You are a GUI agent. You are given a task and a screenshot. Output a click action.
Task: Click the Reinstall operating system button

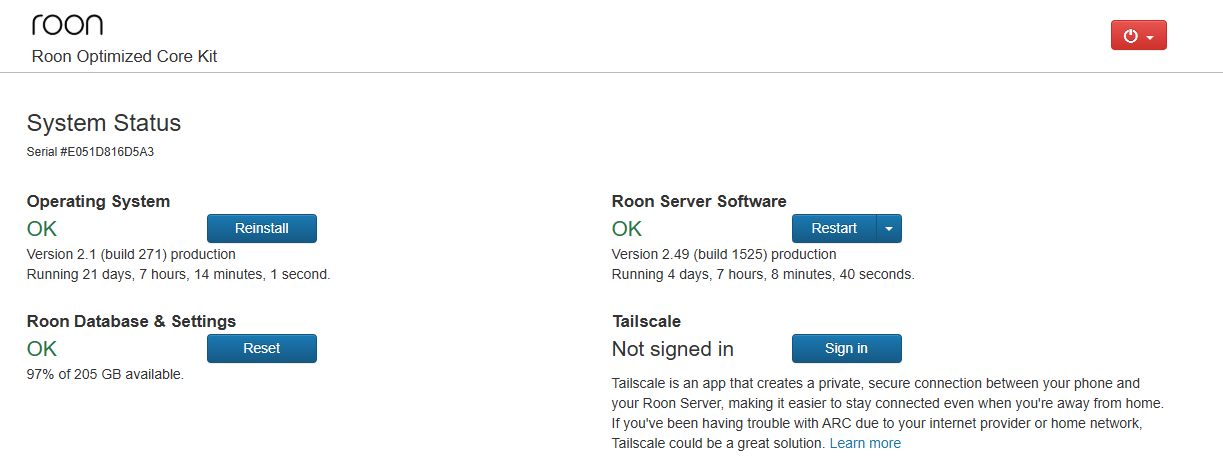point(262,228)
